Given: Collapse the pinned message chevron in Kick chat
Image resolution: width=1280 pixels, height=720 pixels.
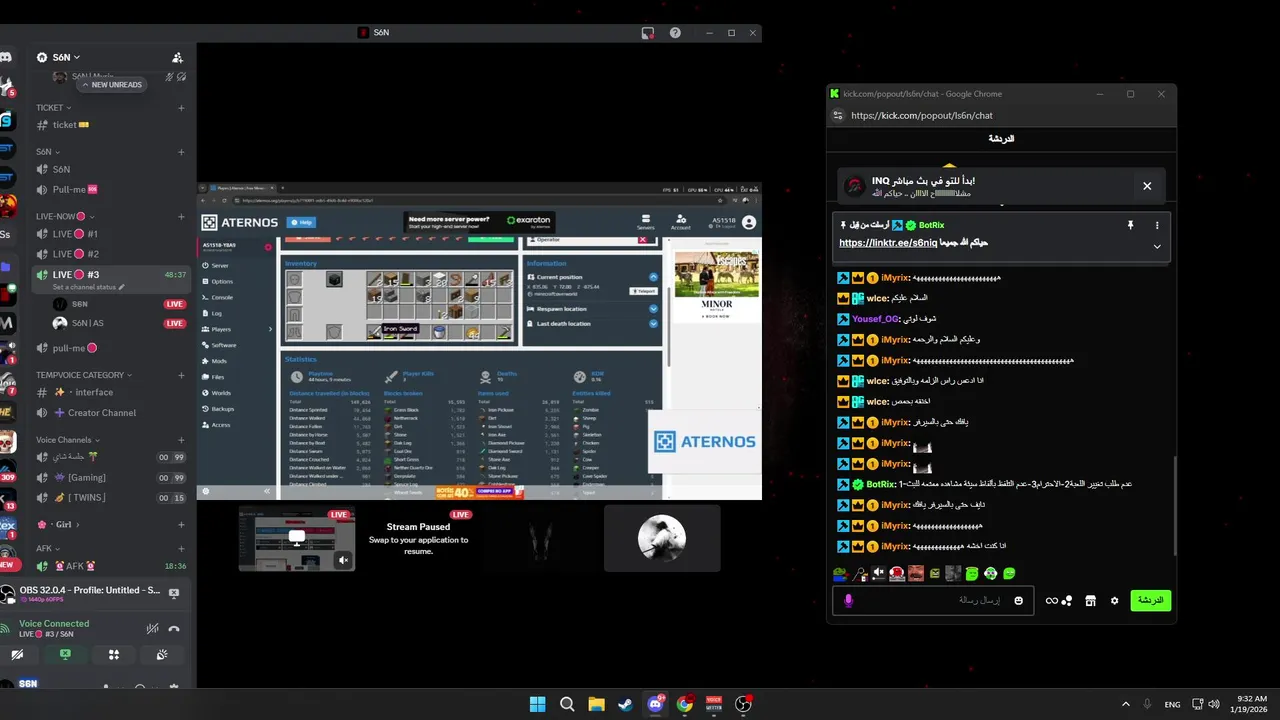Looking at the screenshot, I should [1157, 246].
